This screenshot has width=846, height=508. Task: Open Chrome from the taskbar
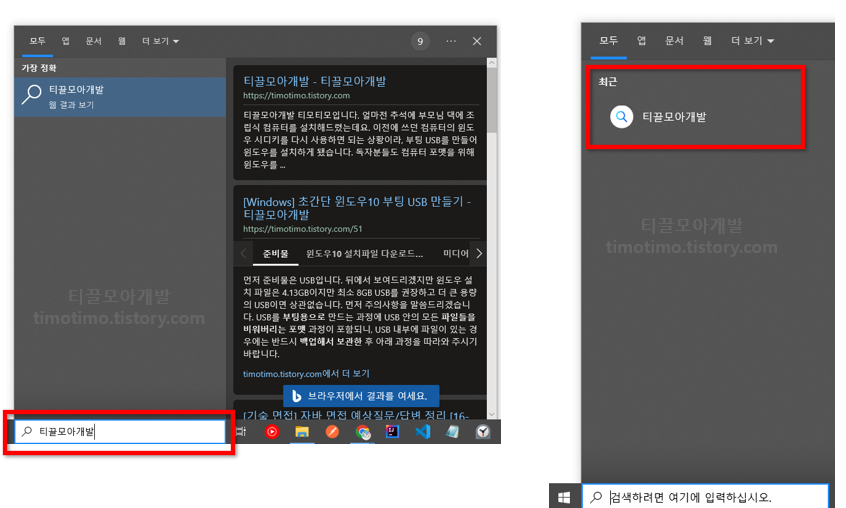click(363, 431)
